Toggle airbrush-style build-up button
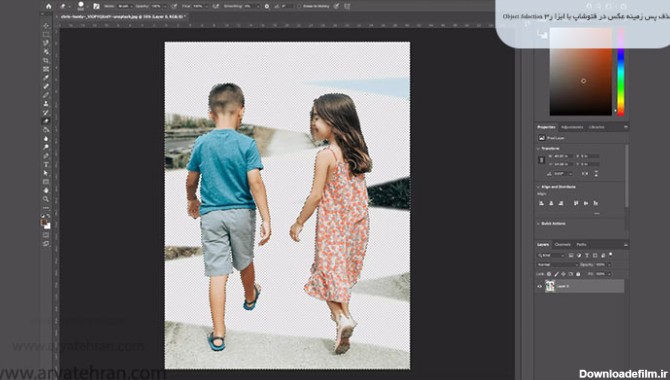Viewport: 670px width, 380px height. pos(215,6)
